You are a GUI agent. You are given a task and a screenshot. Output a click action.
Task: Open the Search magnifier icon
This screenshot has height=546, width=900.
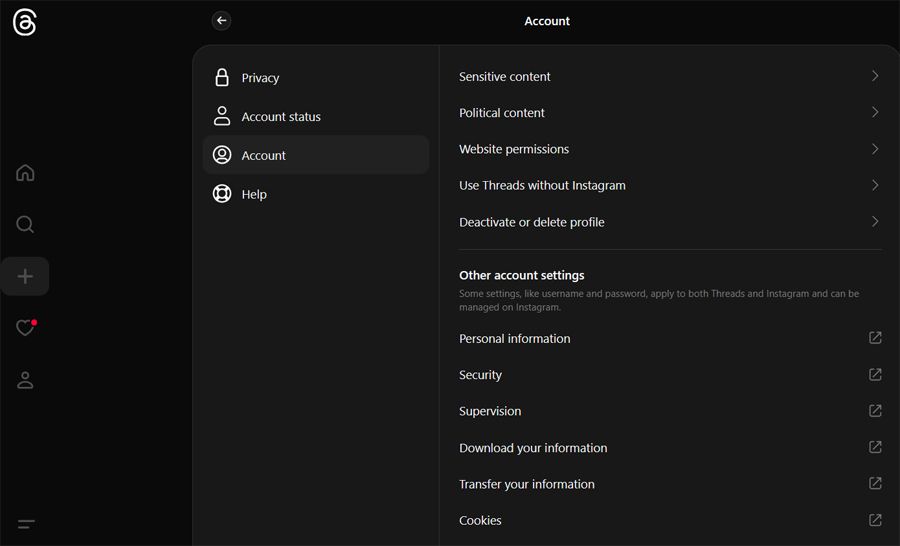click(x=25, y=224)
